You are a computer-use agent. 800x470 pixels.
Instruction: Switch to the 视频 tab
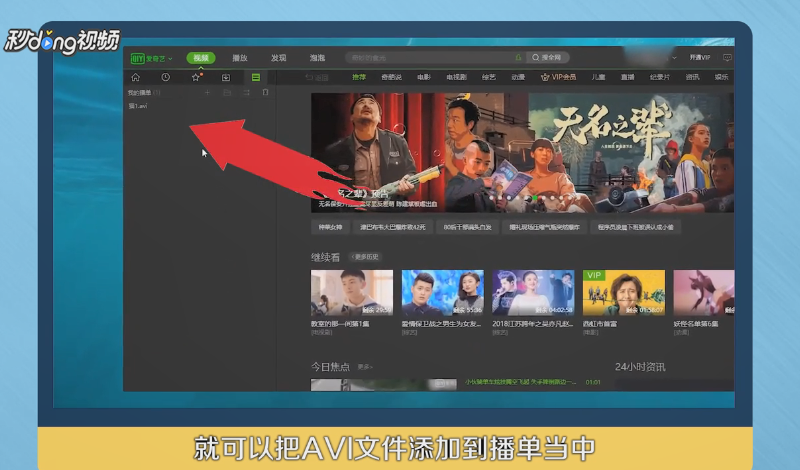201,58
